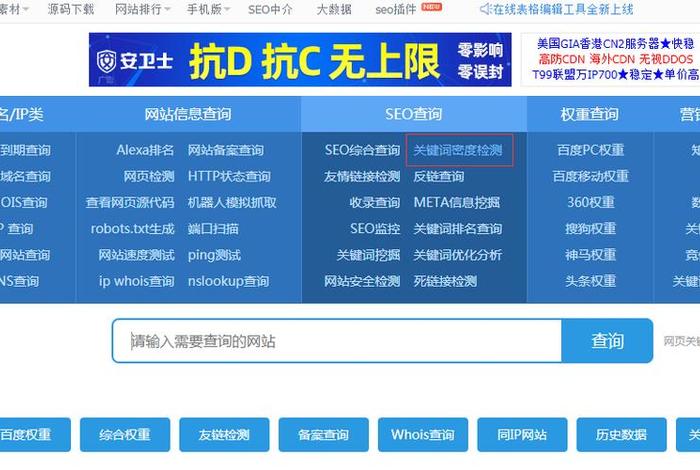Screen dimensions: 700x470
Task: Select the 网站信息查询 tab
Action: click(x=188, y=114)
